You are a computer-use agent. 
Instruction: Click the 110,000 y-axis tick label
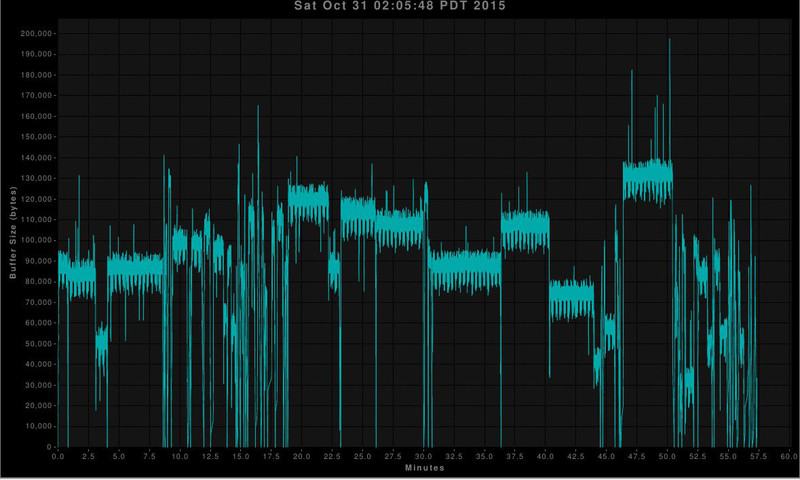(x=36, y=219)
